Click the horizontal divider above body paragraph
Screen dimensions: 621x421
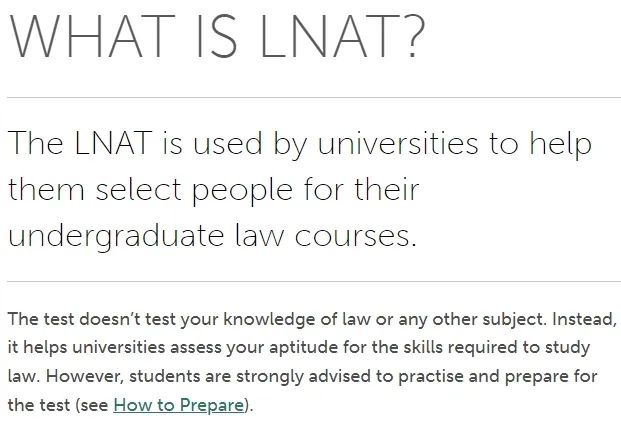[x=314, y=282]
